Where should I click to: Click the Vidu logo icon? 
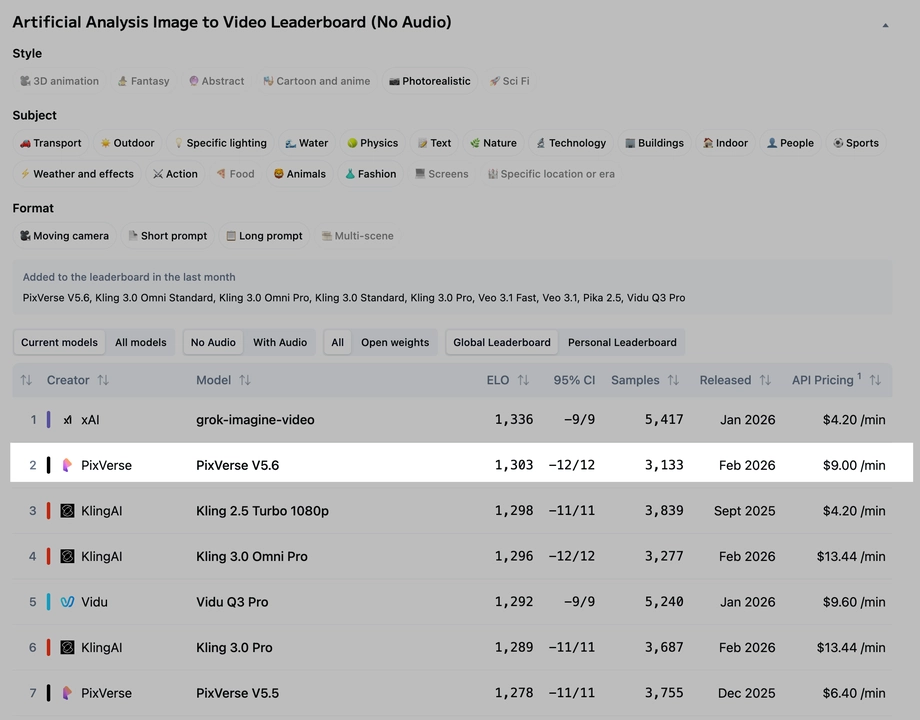click(67, 602)
